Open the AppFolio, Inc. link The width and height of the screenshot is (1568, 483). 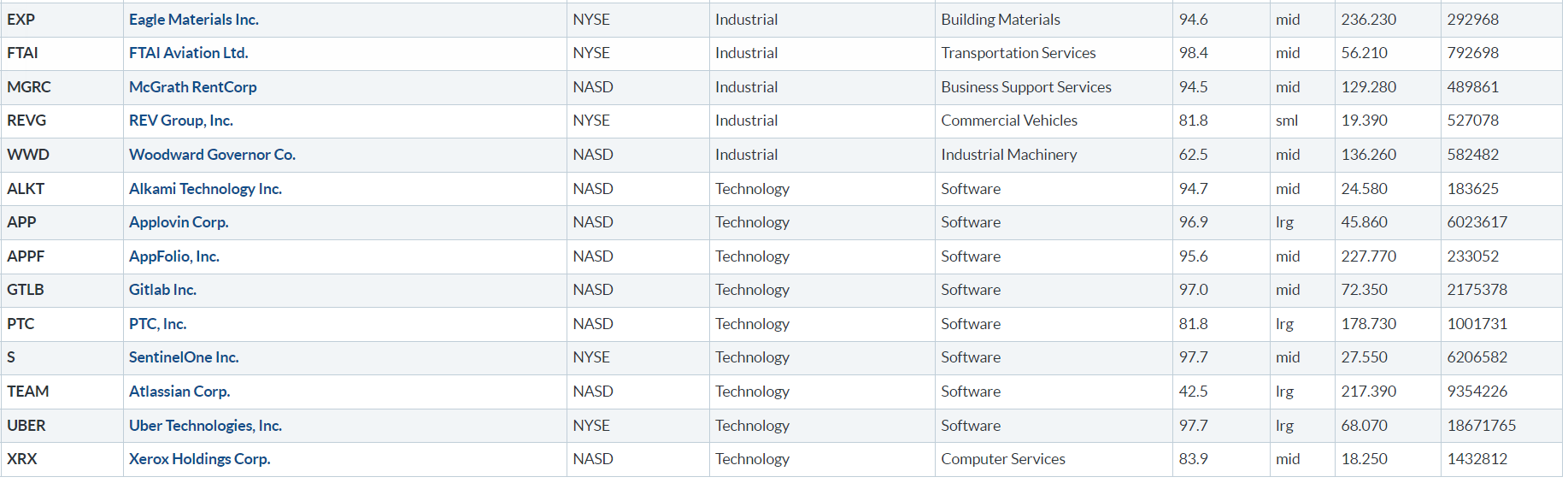(x=173, y=256)
